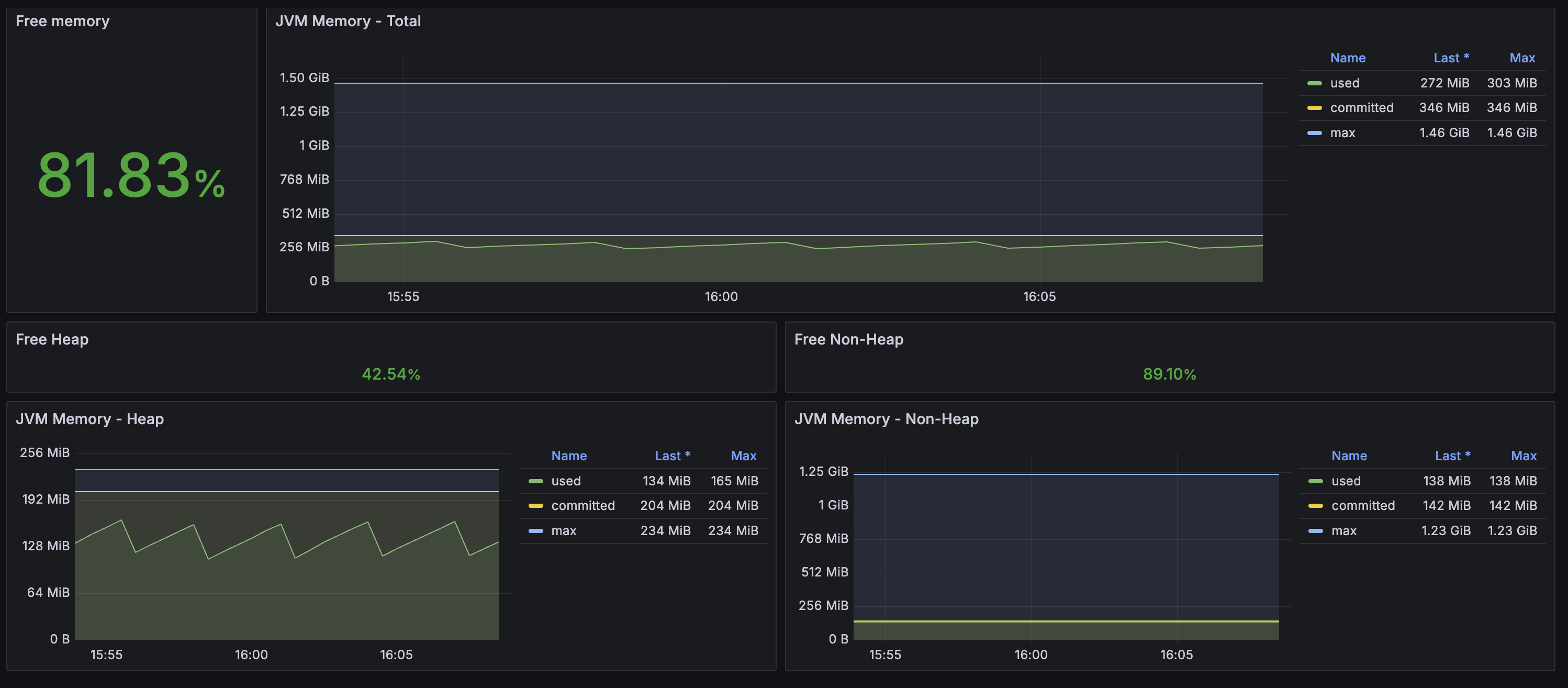Image resolution: width=1568 pixels, height=688 pixels.
Task: Open the JVM Memory - Heap panel title
Action: (89, 419)
